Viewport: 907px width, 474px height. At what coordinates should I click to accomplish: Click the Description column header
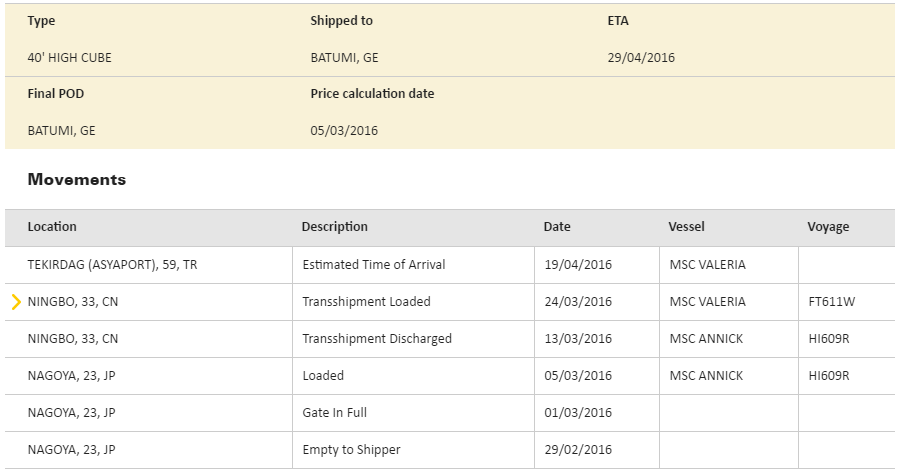click(334, 227)
